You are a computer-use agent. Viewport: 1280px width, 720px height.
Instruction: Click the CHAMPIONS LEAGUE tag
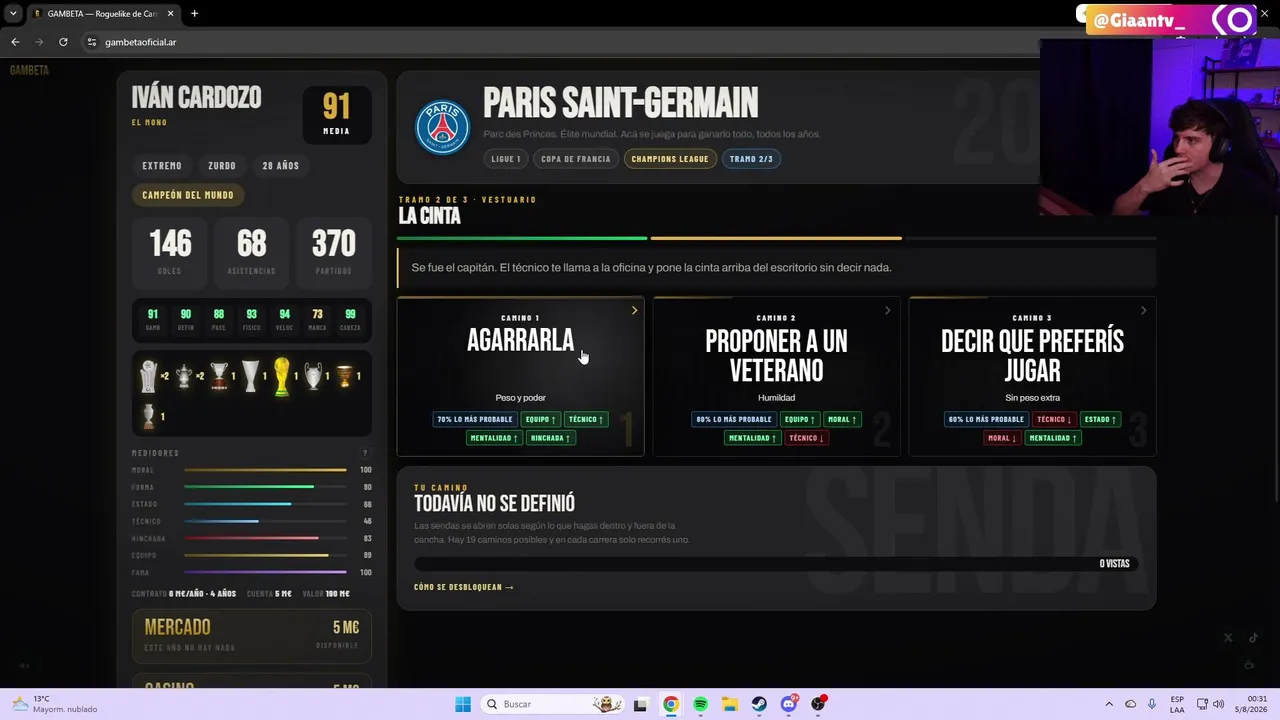click(x=670, y=159)
